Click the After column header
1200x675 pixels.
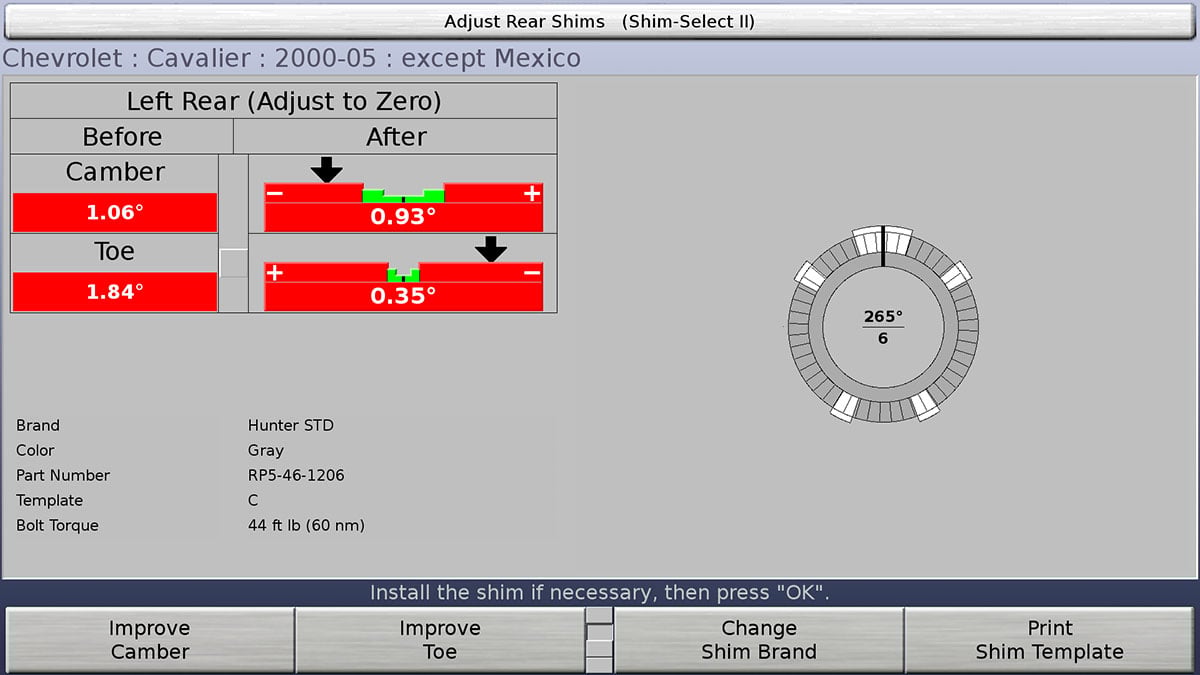(396, 137)
